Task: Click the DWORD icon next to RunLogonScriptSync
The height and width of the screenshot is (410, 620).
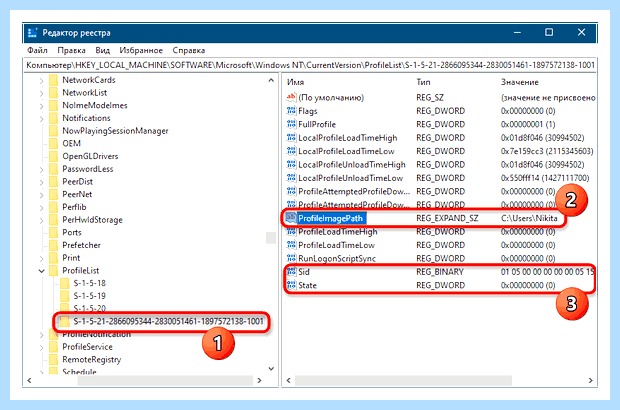Action: pyautogui.click(x=291, y=258)
